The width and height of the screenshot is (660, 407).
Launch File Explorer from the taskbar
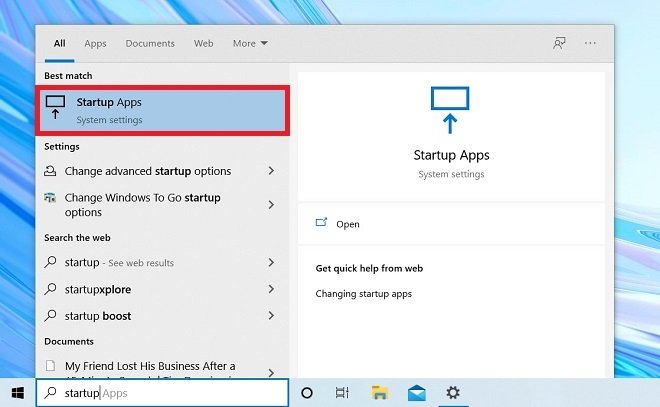tap(380, 393)
